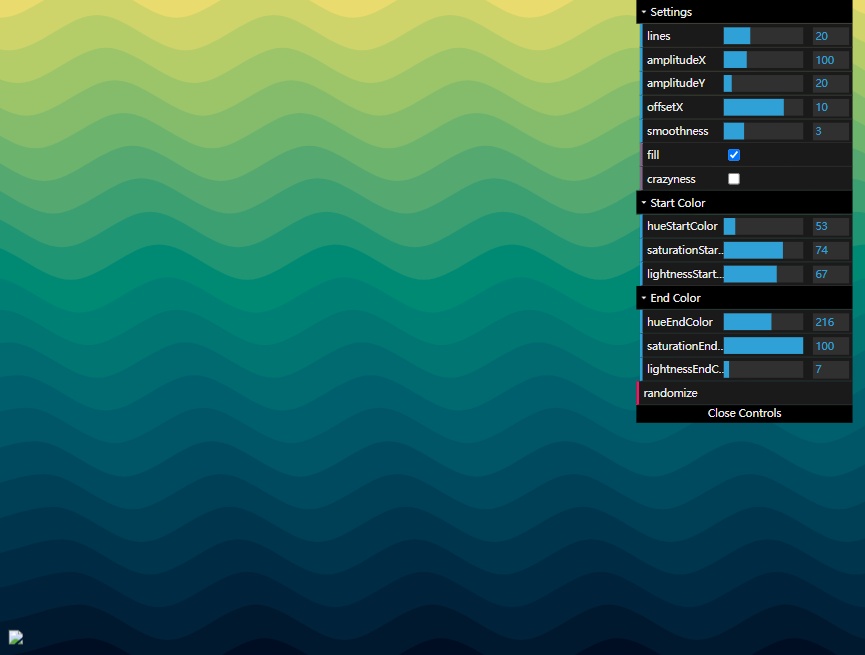Collapse the Settings folder
This screenshot has height=655, width=865.
click(670, 12)
